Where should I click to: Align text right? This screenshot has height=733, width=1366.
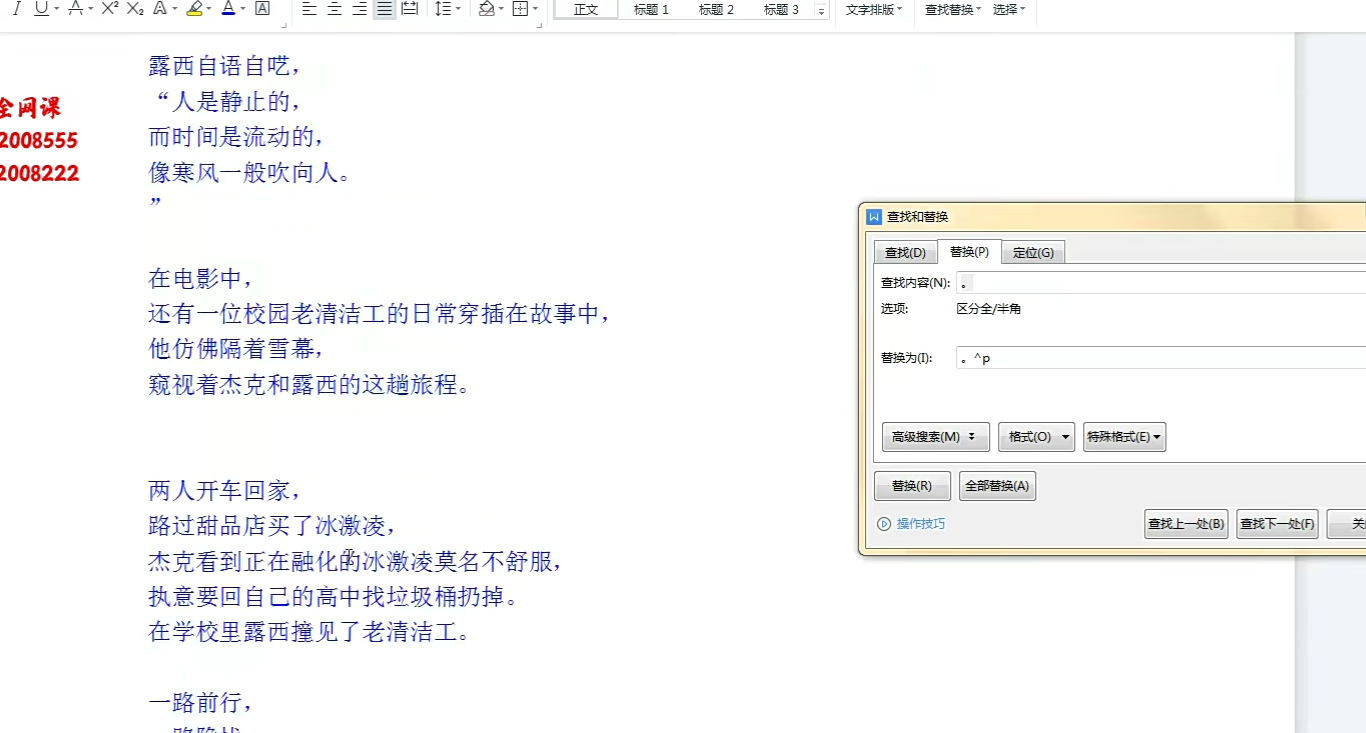click(x=359, y=9)
